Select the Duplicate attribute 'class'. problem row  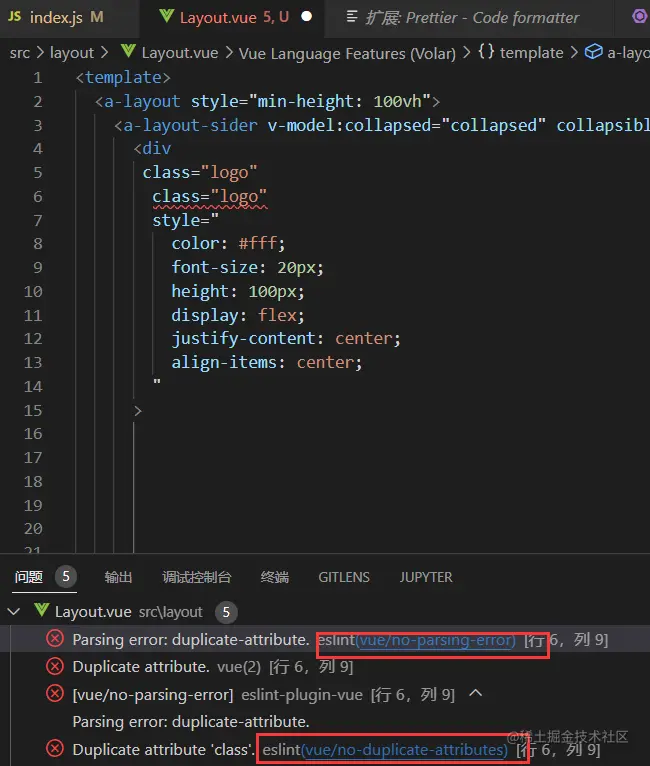pyautogui.click(x=325, y=749)
